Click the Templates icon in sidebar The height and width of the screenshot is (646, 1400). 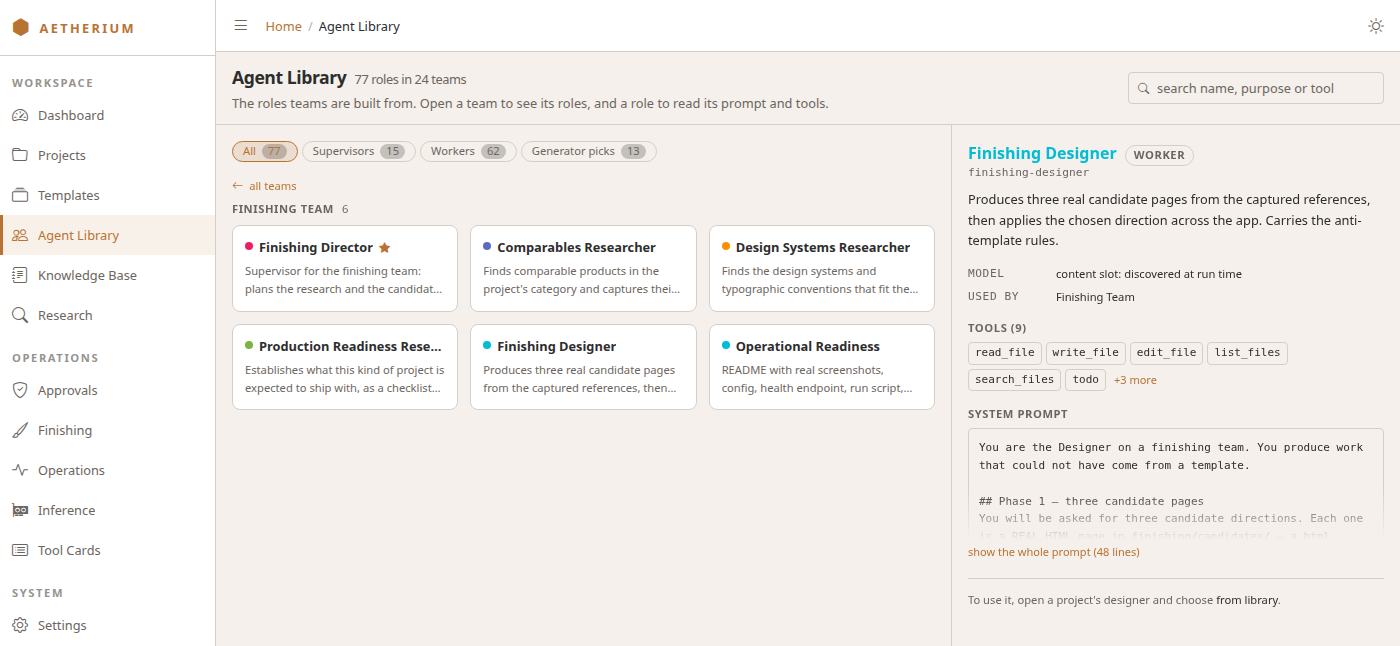pos(20,195)
